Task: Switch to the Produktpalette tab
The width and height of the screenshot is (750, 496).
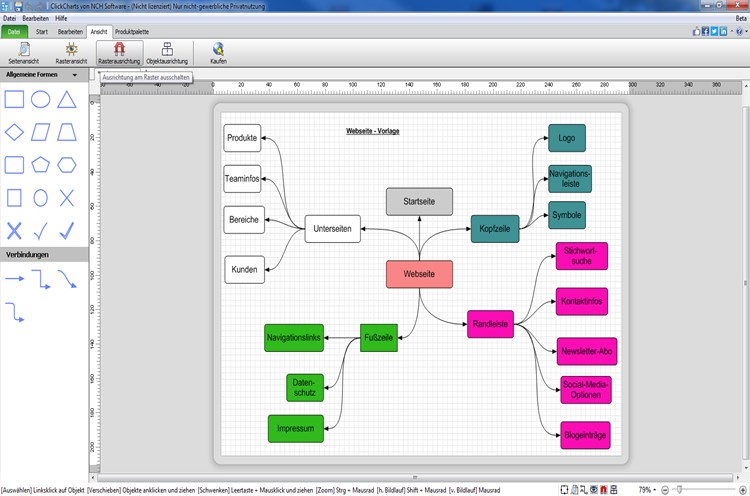Action: coord(132,32)
